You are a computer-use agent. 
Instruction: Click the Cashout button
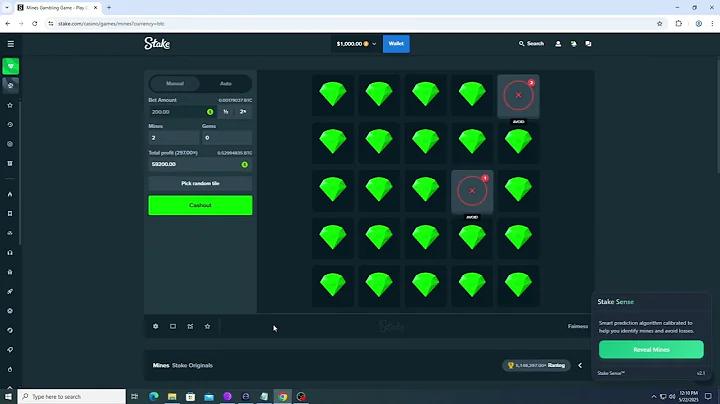[x=200, y=205]
